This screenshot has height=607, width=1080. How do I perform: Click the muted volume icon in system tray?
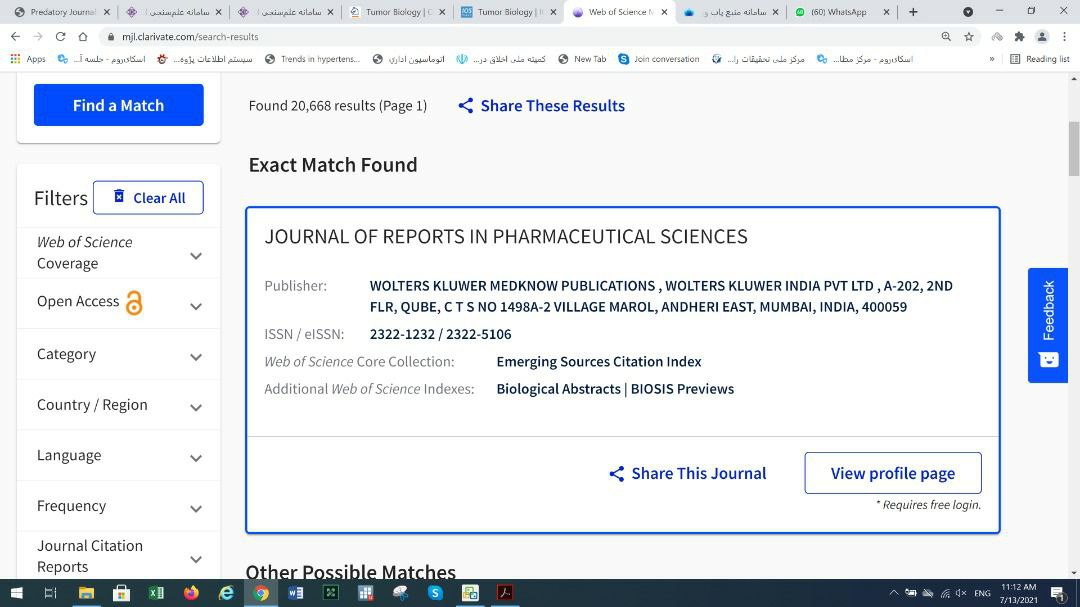point(961,593)
